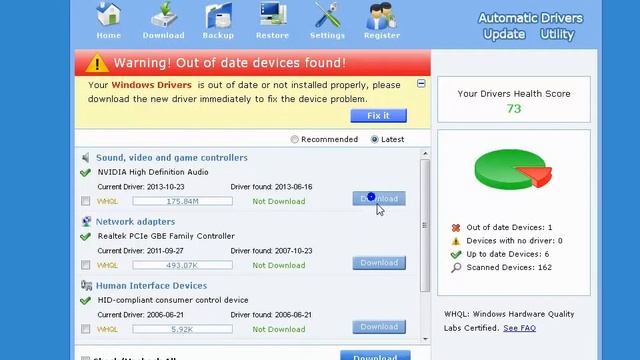Click the Windows Drivers red text
640x360 pixels.
151,85
